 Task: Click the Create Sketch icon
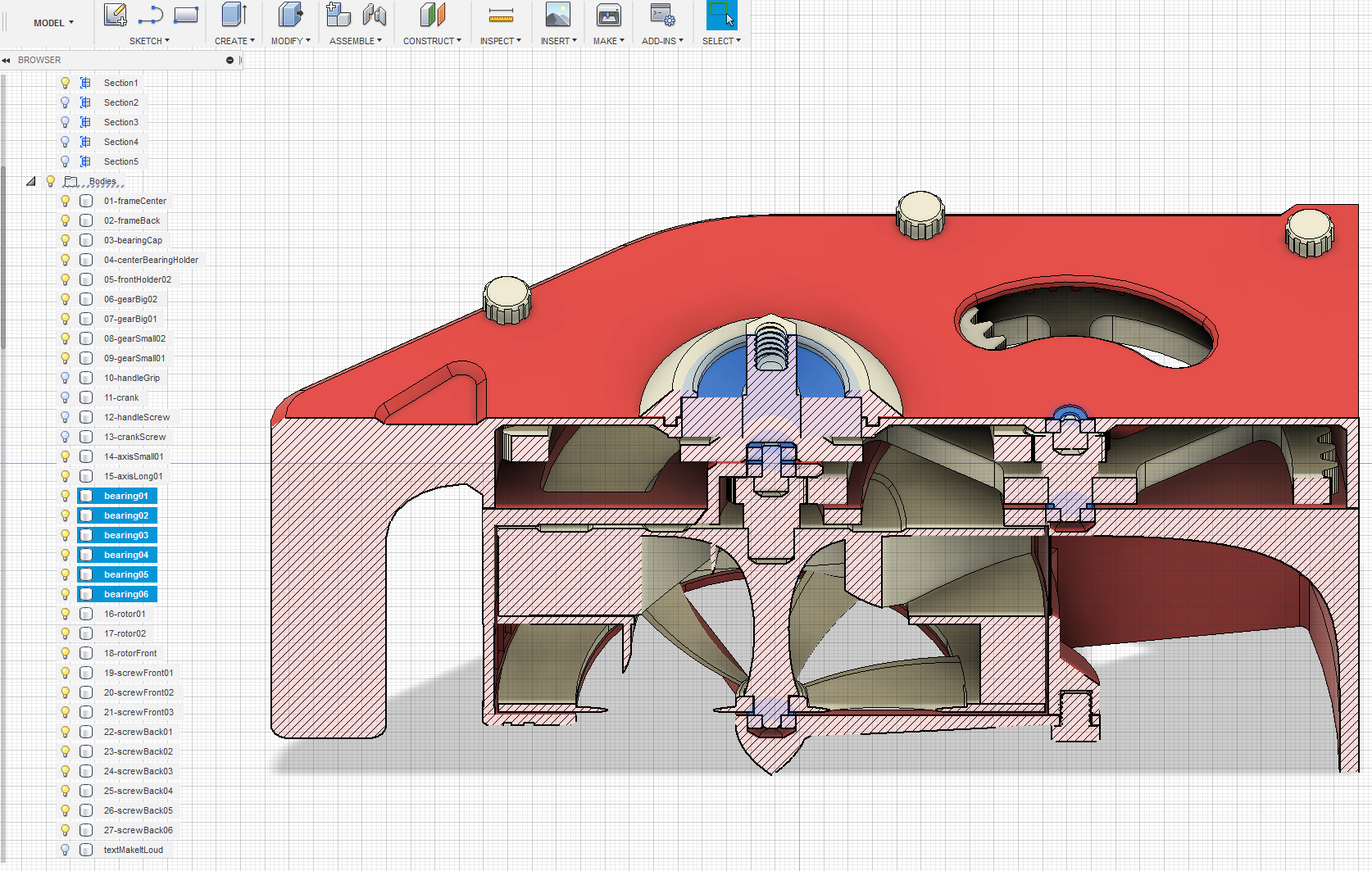click(x=116, y=15)
